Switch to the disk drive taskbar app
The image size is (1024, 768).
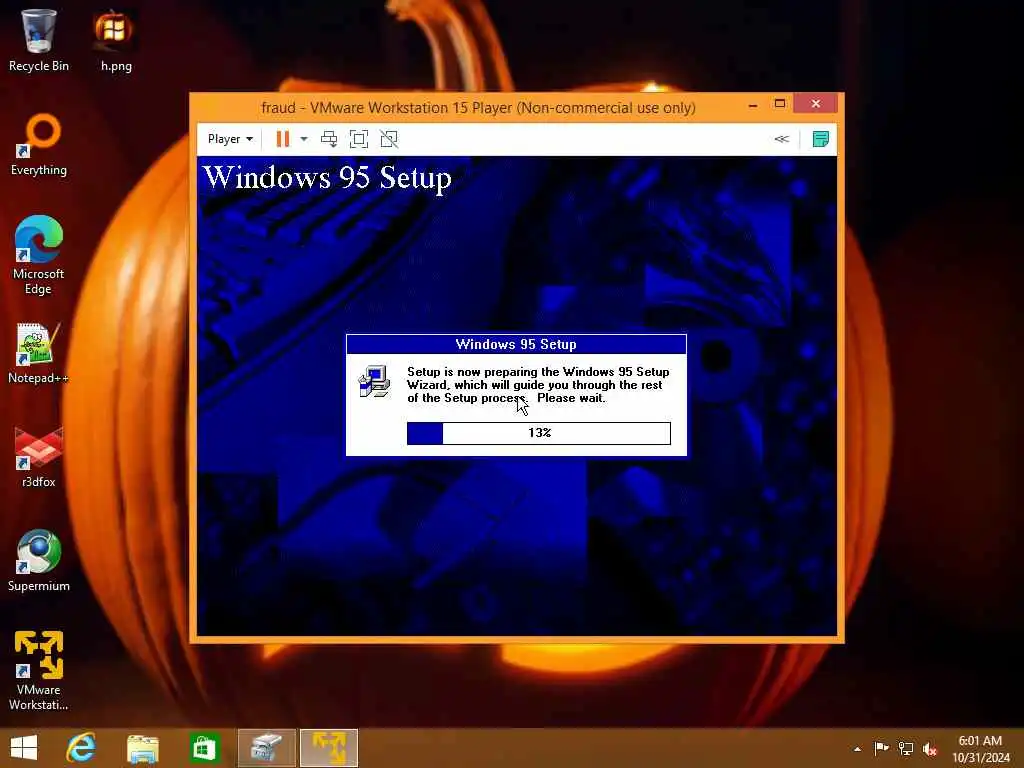pos(266,748)
